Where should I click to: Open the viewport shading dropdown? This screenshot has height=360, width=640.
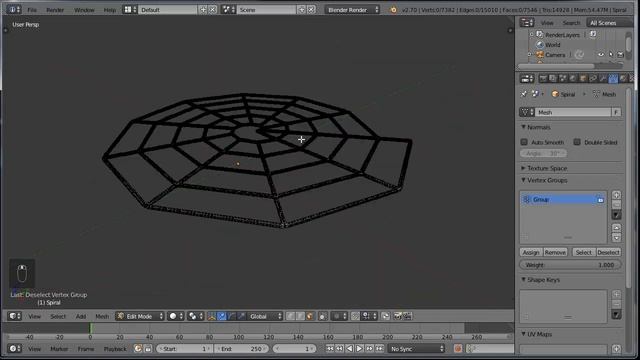coord(176,316)
